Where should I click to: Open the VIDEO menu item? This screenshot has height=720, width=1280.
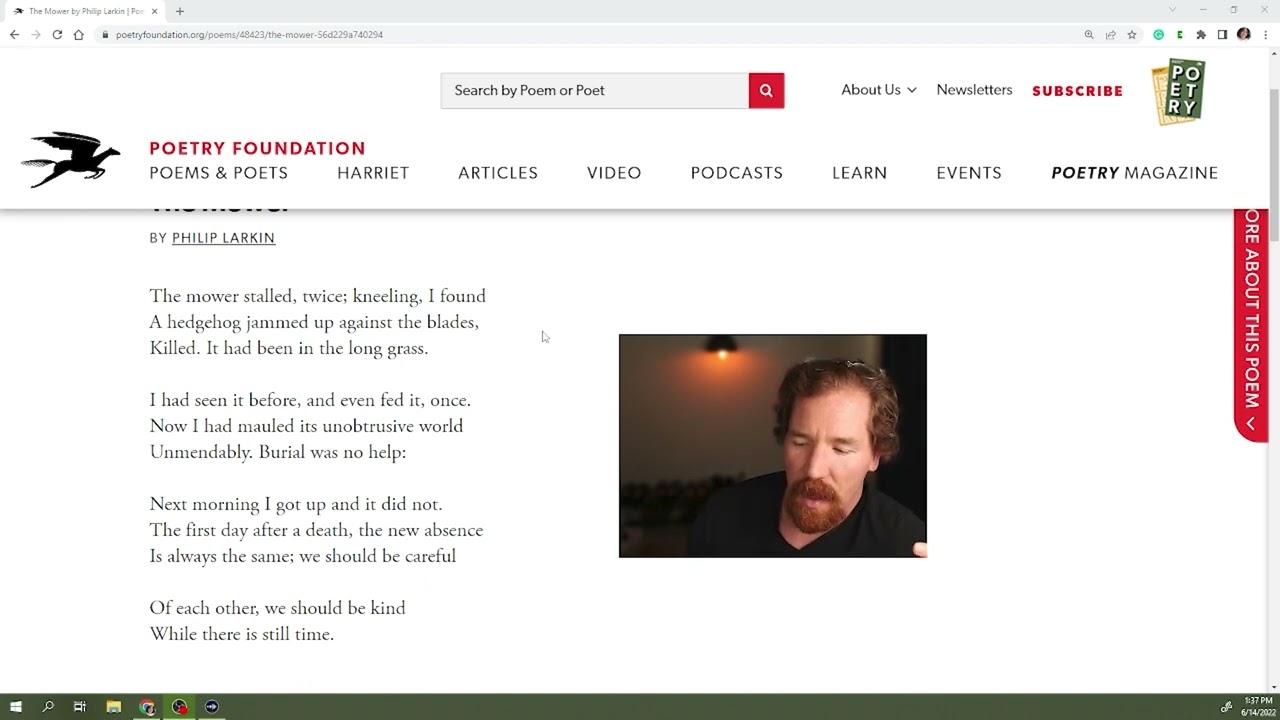click(614, 173)
